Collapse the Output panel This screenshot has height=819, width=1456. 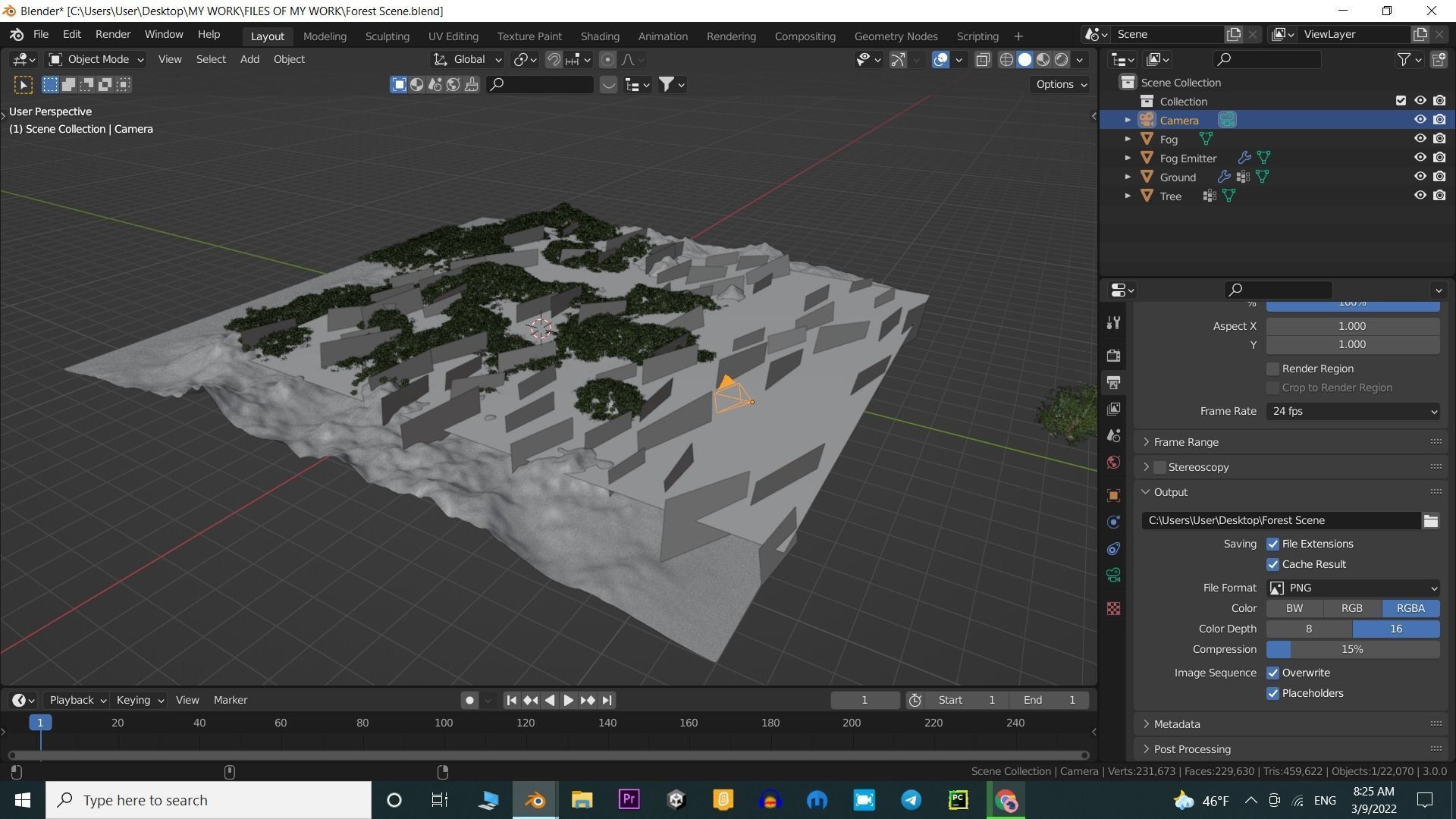pos(1170,492)
